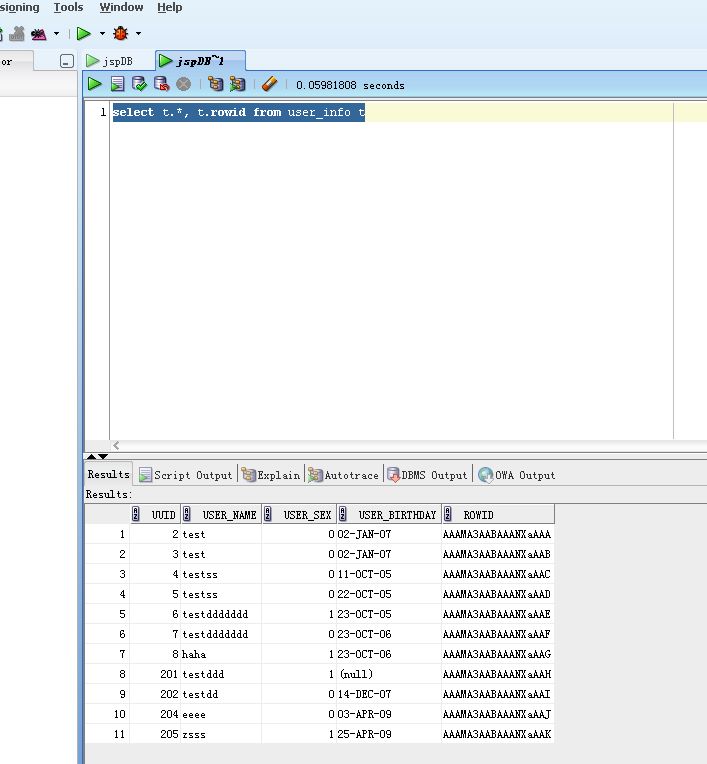Open the Explain tab

[x=271, y=475]
